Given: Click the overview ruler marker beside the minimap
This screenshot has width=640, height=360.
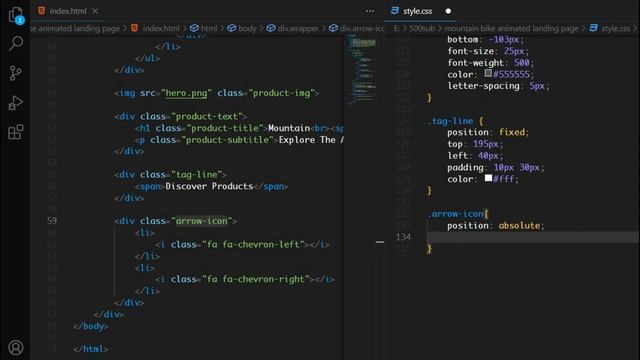Looking at the screenshot, I should 380,242.
